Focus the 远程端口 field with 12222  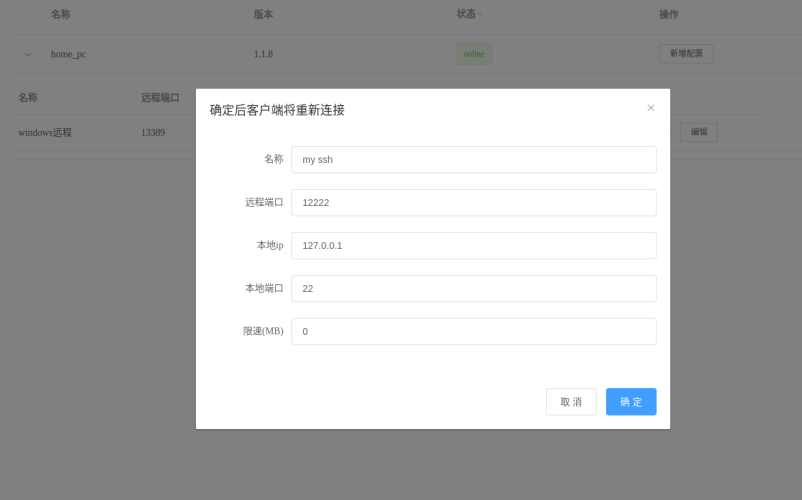click(474, 202)
